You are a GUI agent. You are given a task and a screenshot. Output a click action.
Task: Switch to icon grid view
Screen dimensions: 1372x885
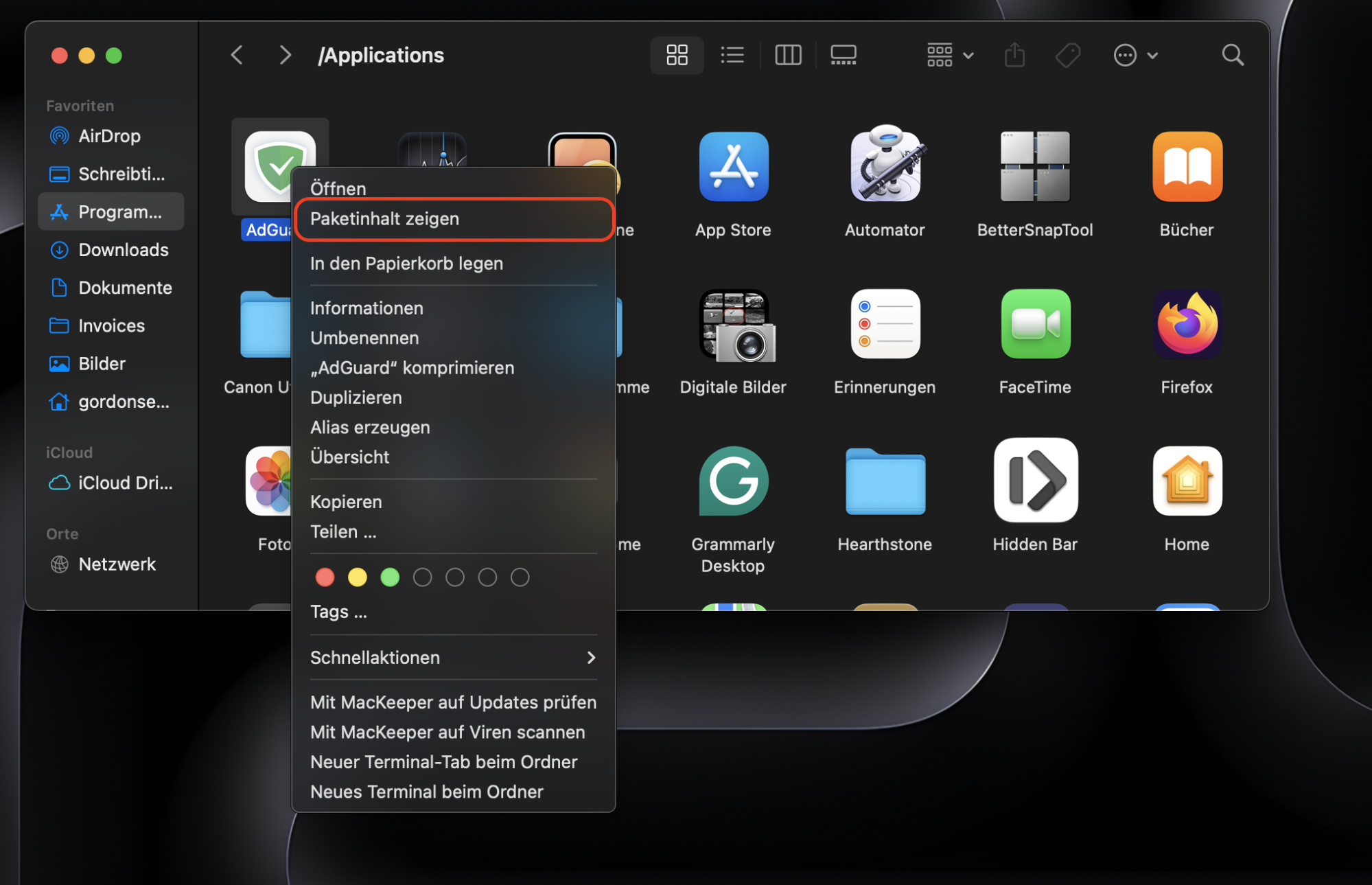677,55
